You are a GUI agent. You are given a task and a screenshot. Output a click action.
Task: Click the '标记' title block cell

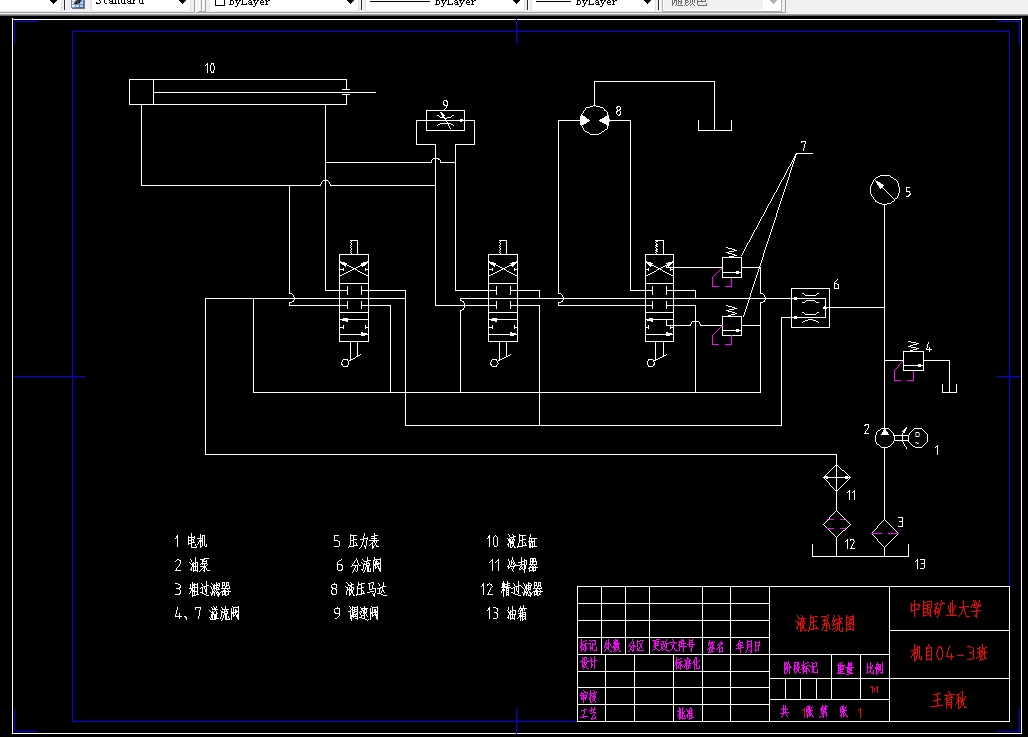[x=589, y=646]
